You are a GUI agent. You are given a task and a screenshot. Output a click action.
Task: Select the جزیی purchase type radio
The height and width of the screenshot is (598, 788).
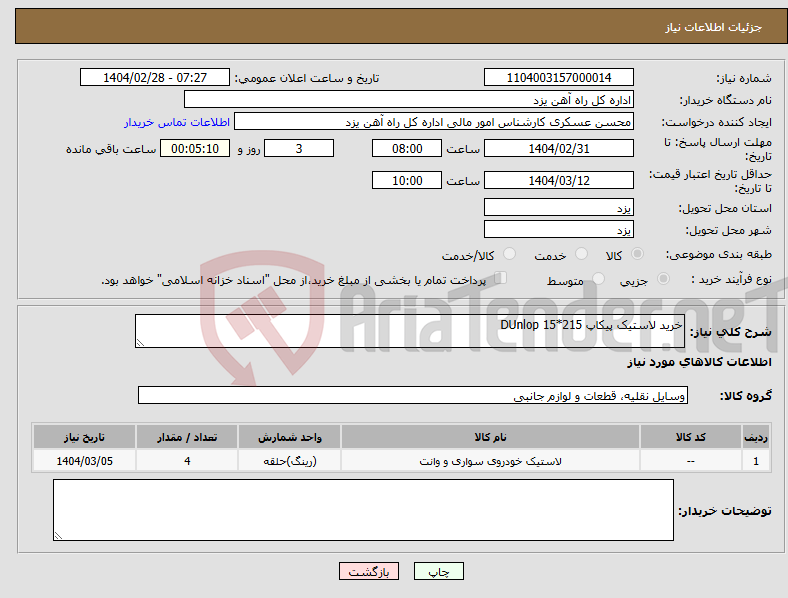tap(663, 278)
